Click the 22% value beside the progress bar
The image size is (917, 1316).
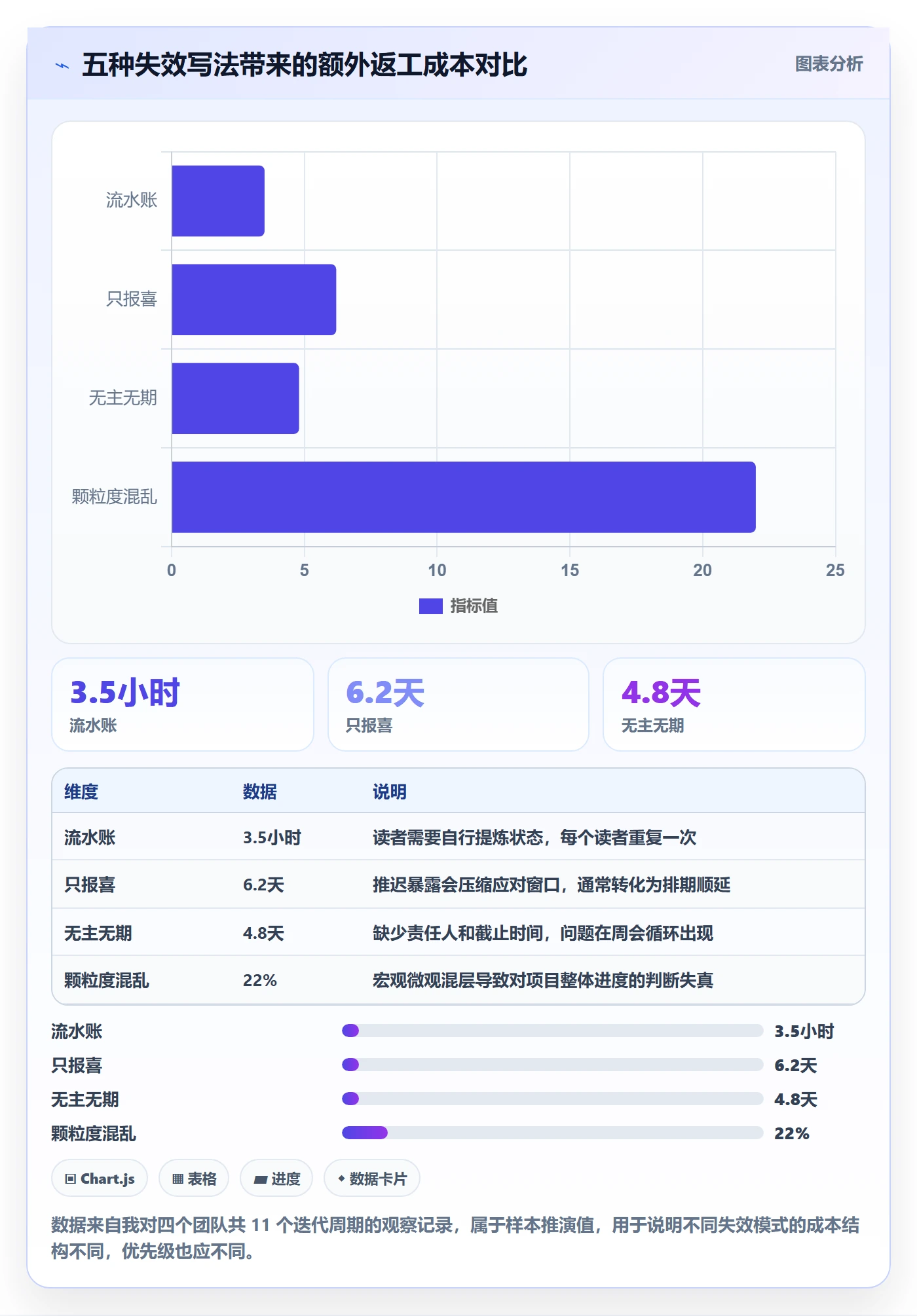[792, 1133]
